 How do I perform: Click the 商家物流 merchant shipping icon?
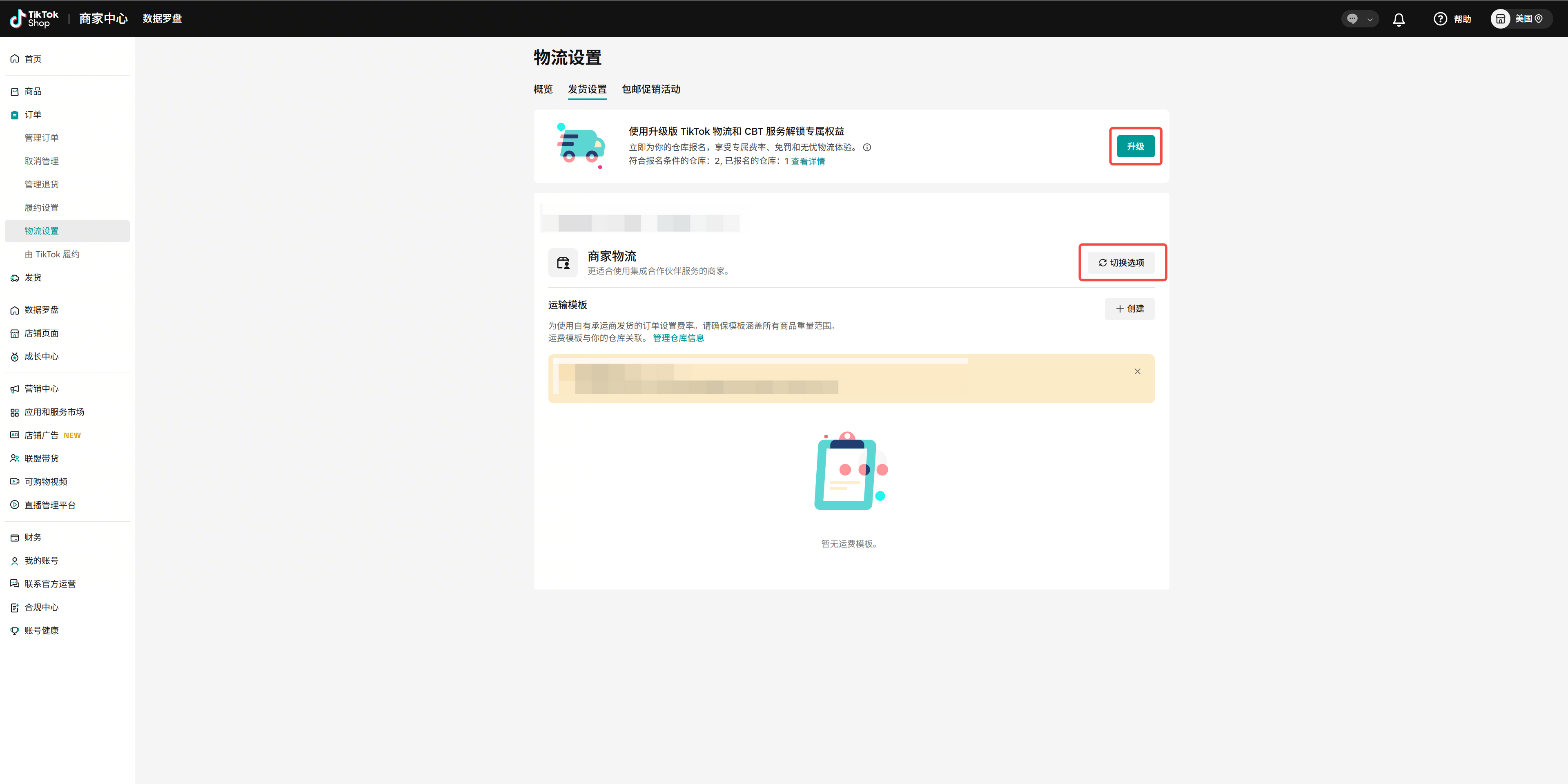point(563,263)
